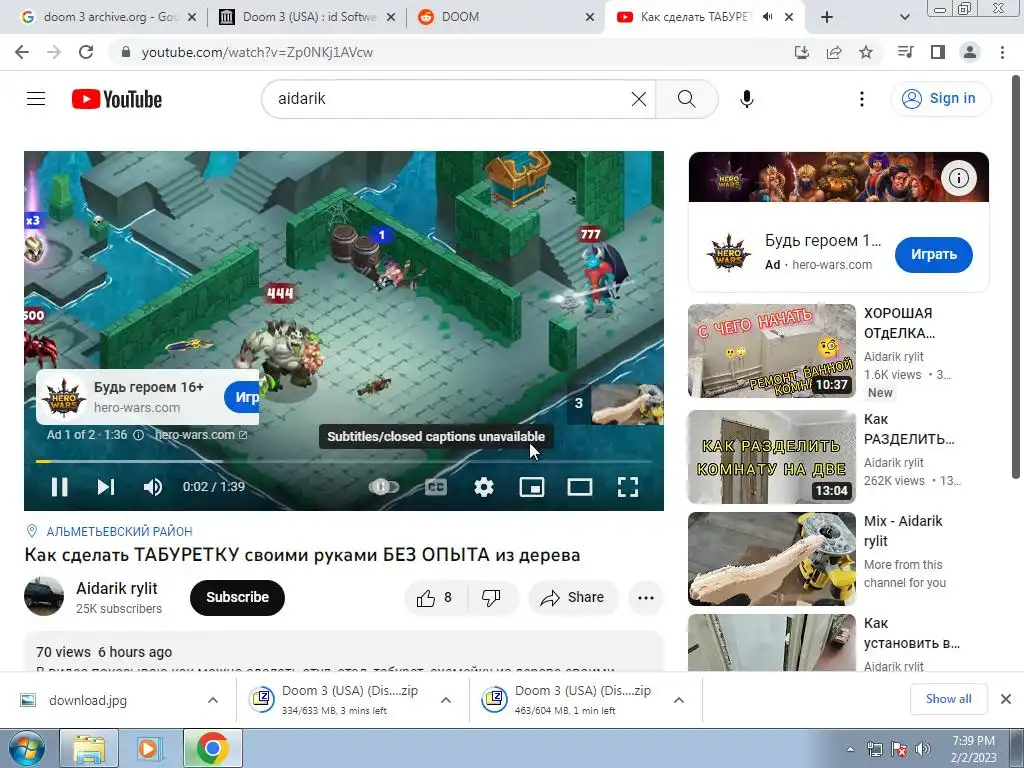Screen dimensions: 1024x768
Task: Open YouTube settings three-dot menu
Action: 861,99
